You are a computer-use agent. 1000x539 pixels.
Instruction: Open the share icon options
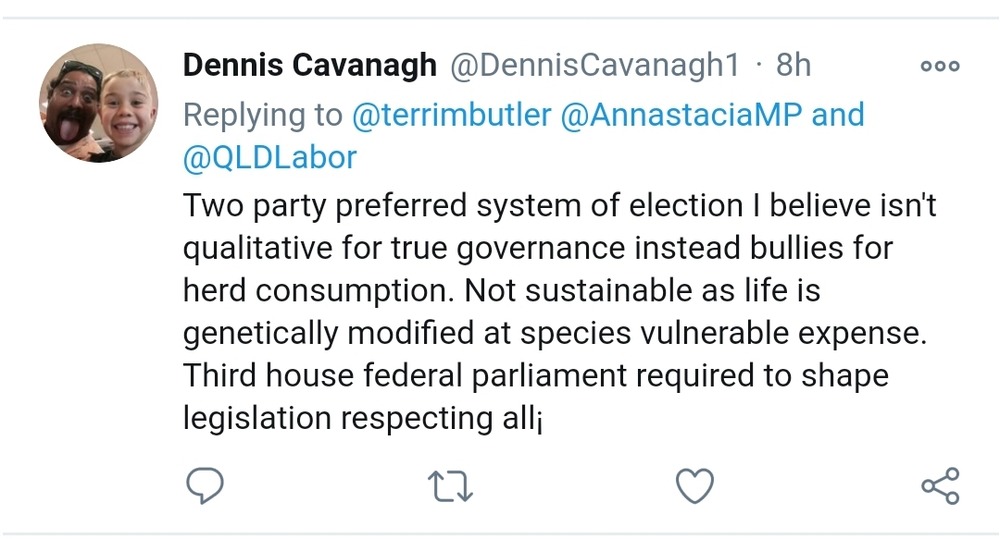(x=939, y=486)
